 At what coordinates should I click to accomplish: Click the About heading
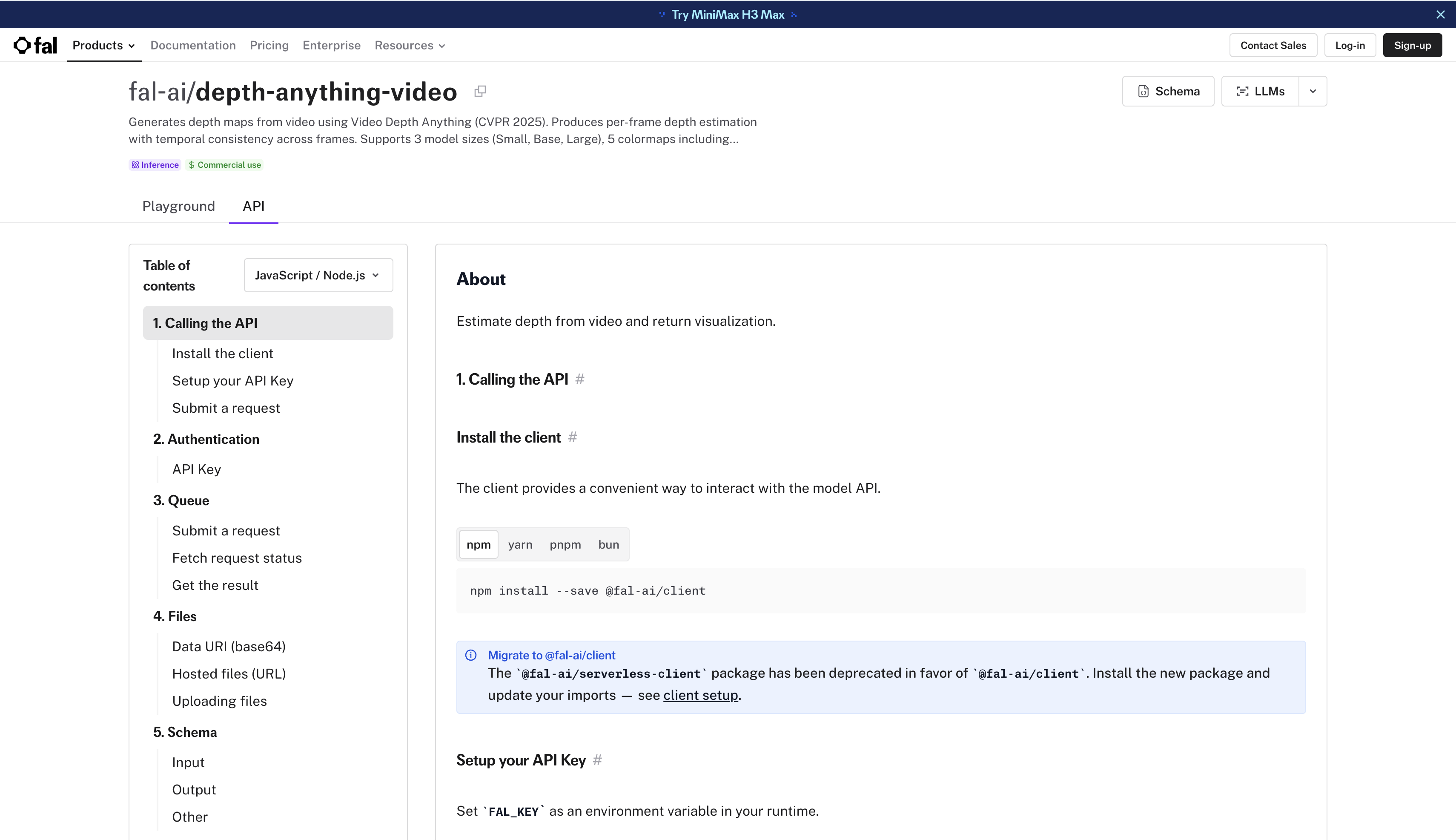pos(481,279)
